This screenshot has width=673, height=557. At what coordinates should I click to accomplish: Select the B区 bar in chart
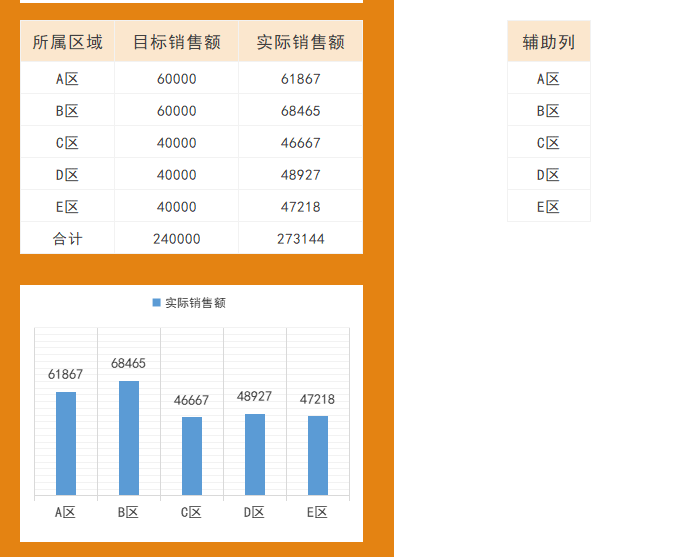129,438
